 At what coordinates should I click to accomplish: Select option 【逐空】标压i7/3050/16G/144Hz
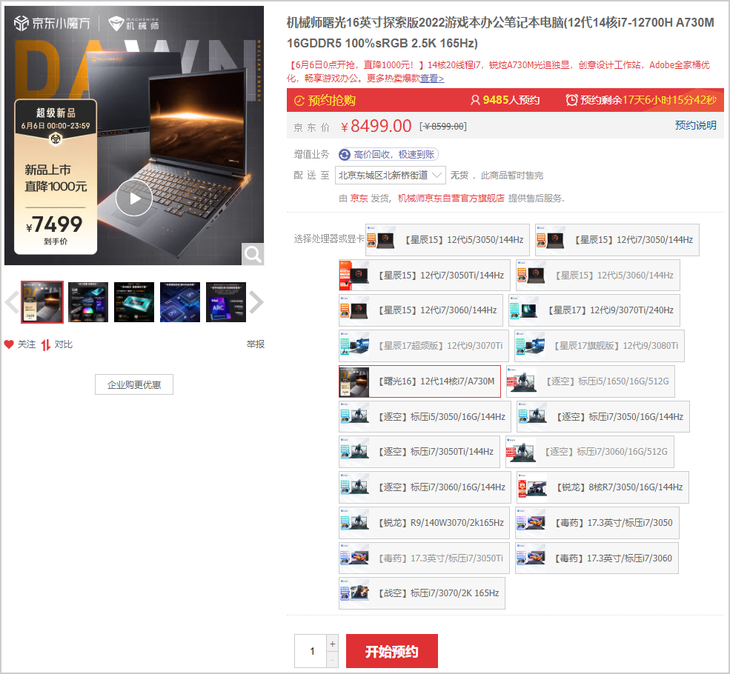pos(603,417)
